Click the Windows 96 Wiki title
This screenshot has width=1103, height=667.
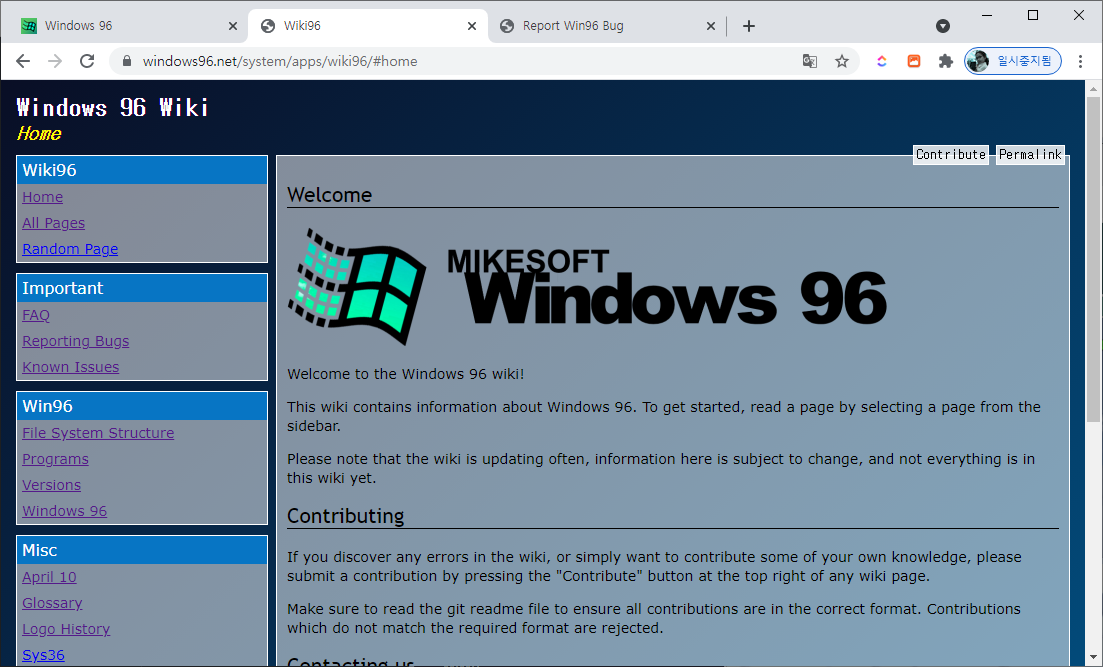113,108
